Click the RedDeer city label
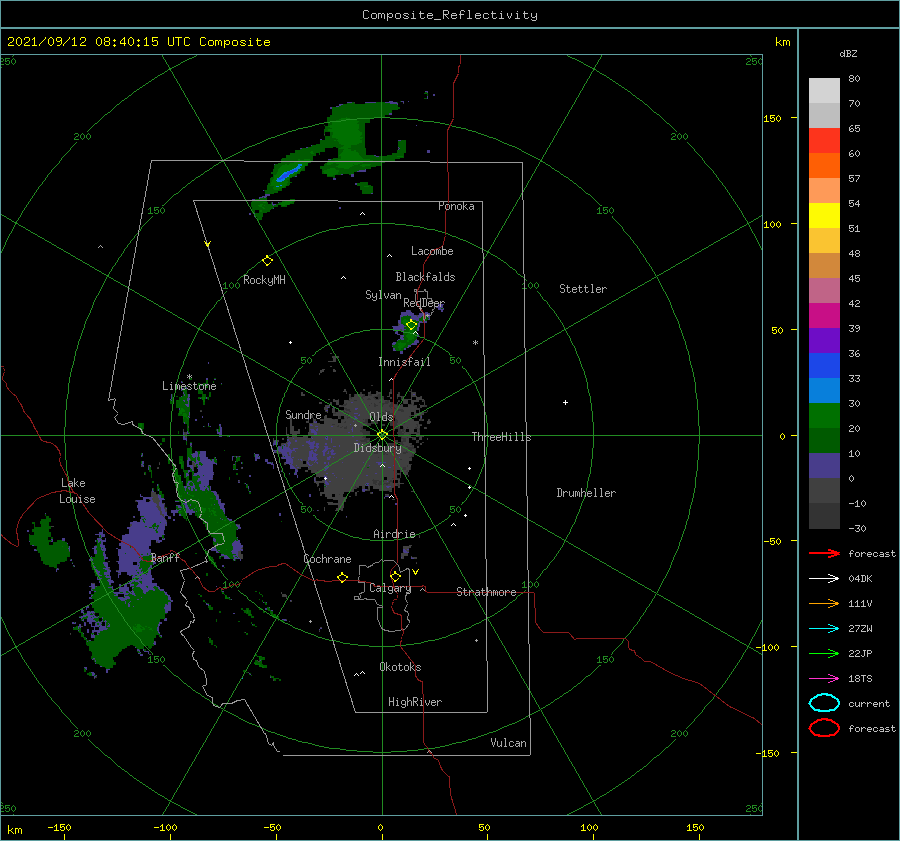The width and height of the screenshot is (900, 841). [424, 303]
